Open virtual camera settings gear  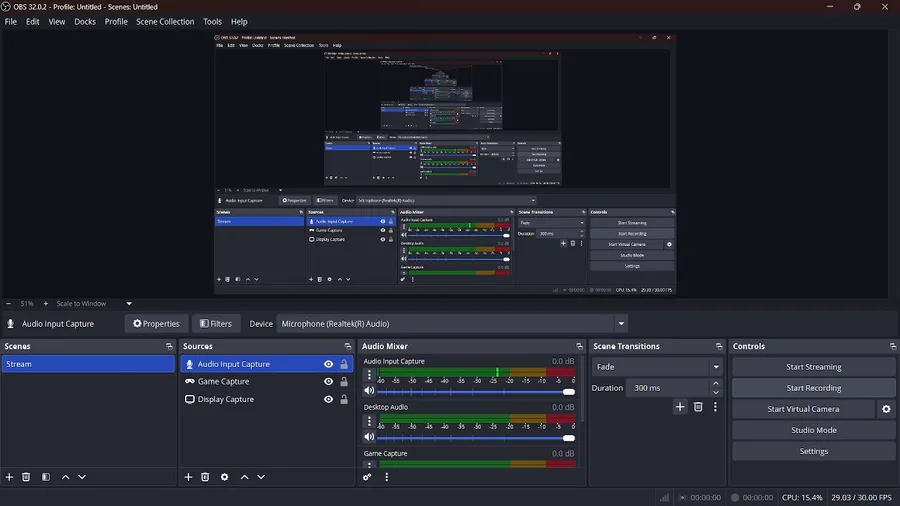point(886,409)
